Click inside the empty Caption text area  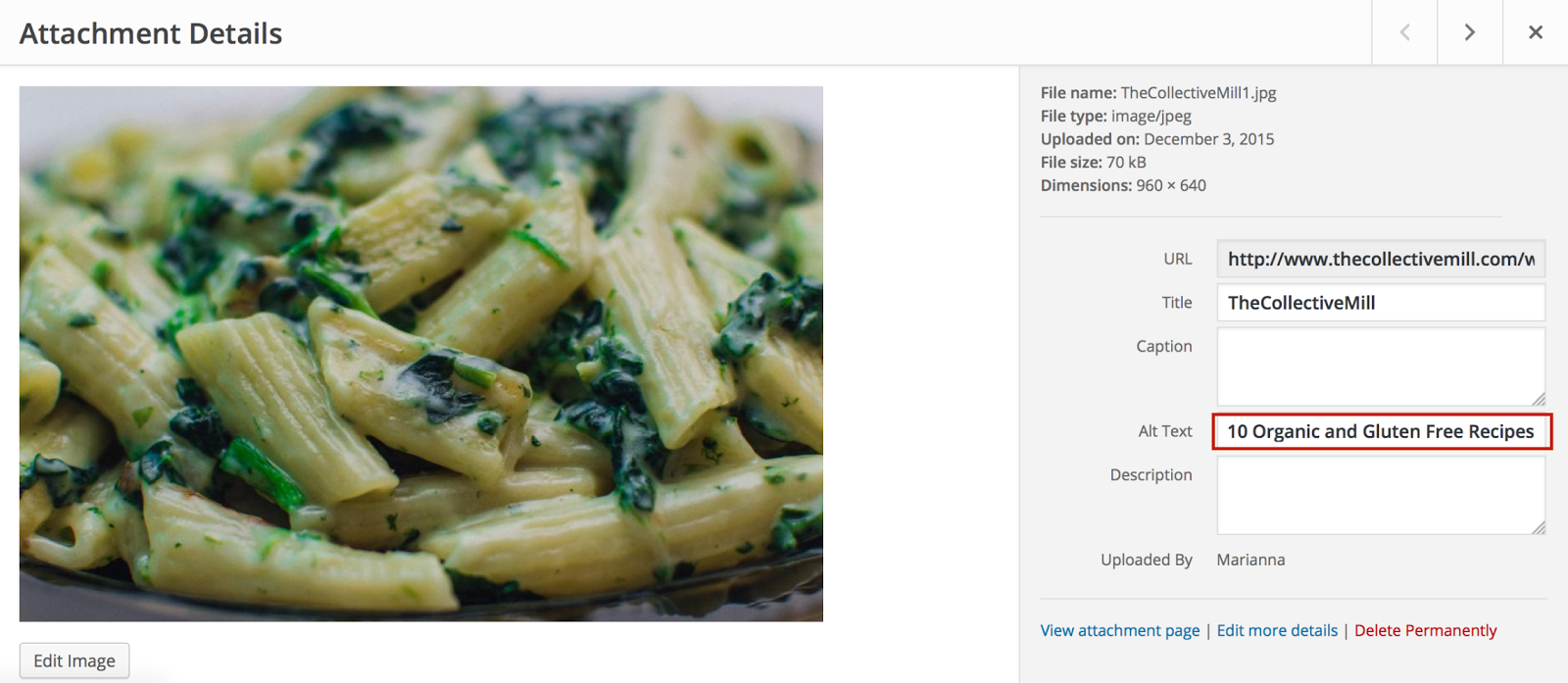coord(1381,366)
